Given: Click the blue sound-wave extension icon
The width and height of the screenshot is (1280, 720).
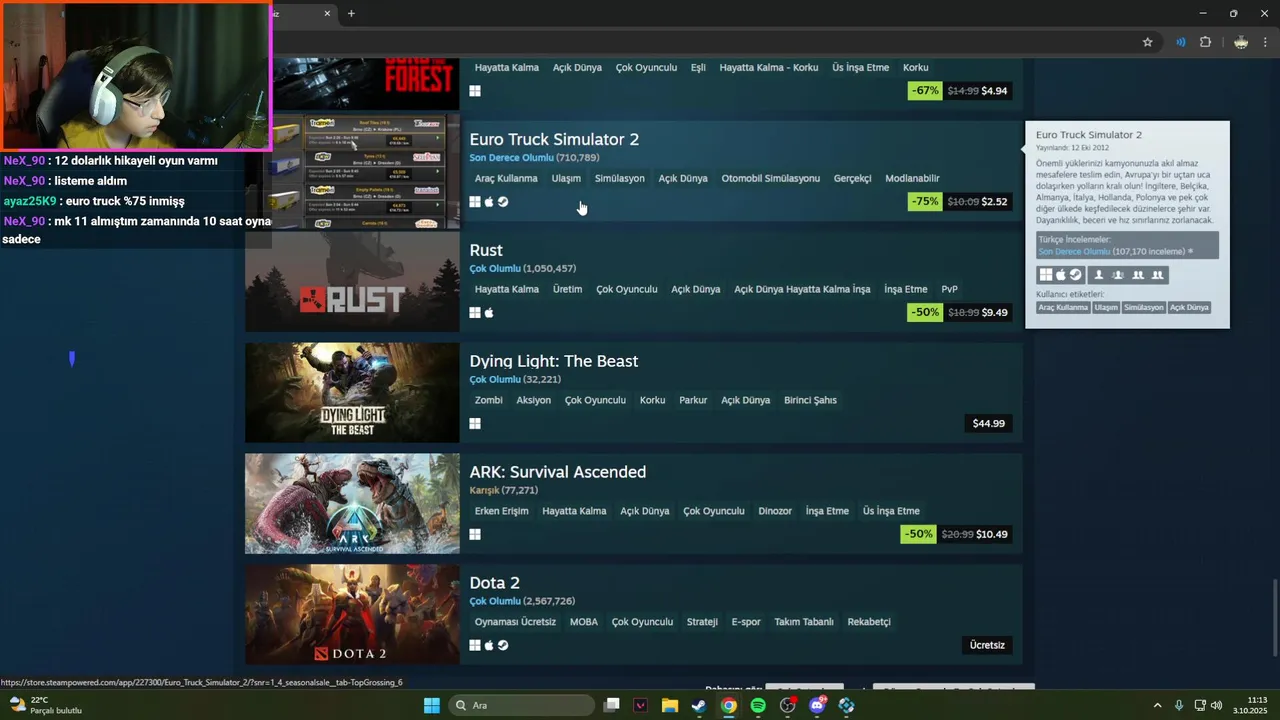Looking at the screenshot, I should [x=1181, y=42].
